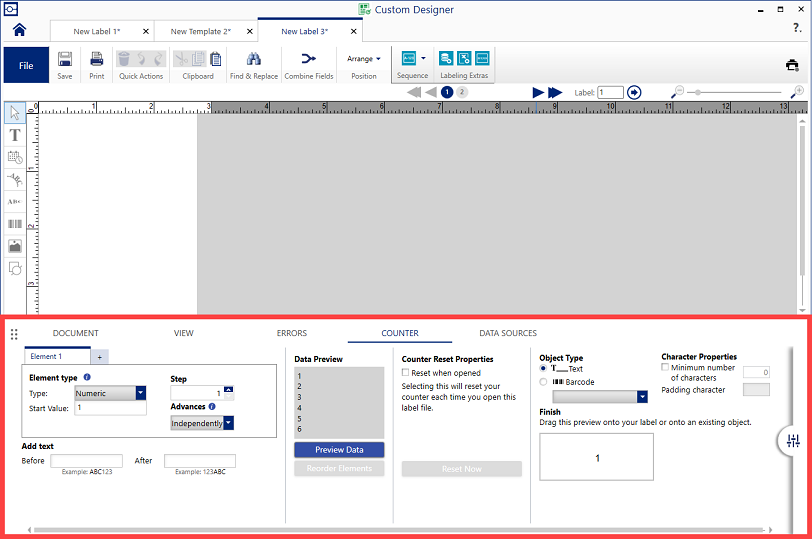Expand the Advances Independently dropdown
The image size is (812, 539).
229,423
